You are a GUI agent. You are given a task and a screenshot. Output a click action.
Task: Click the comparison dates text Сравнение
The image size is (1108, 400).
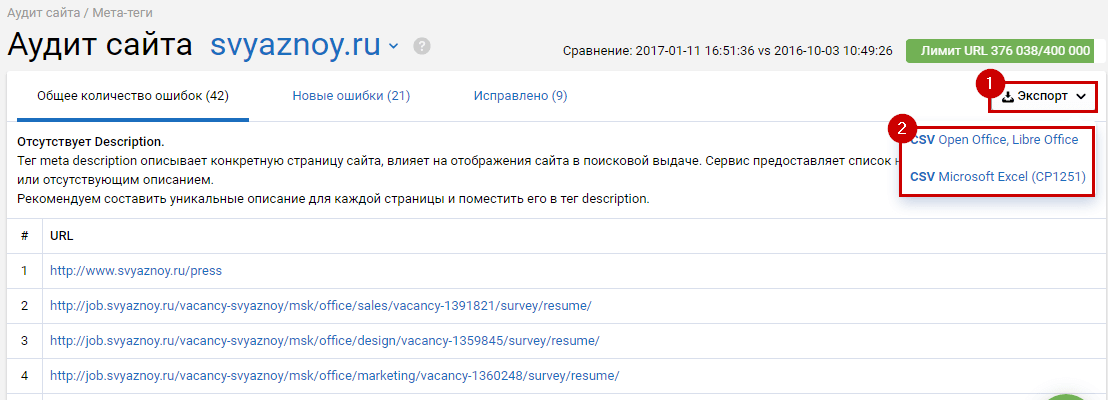[728, 51]
